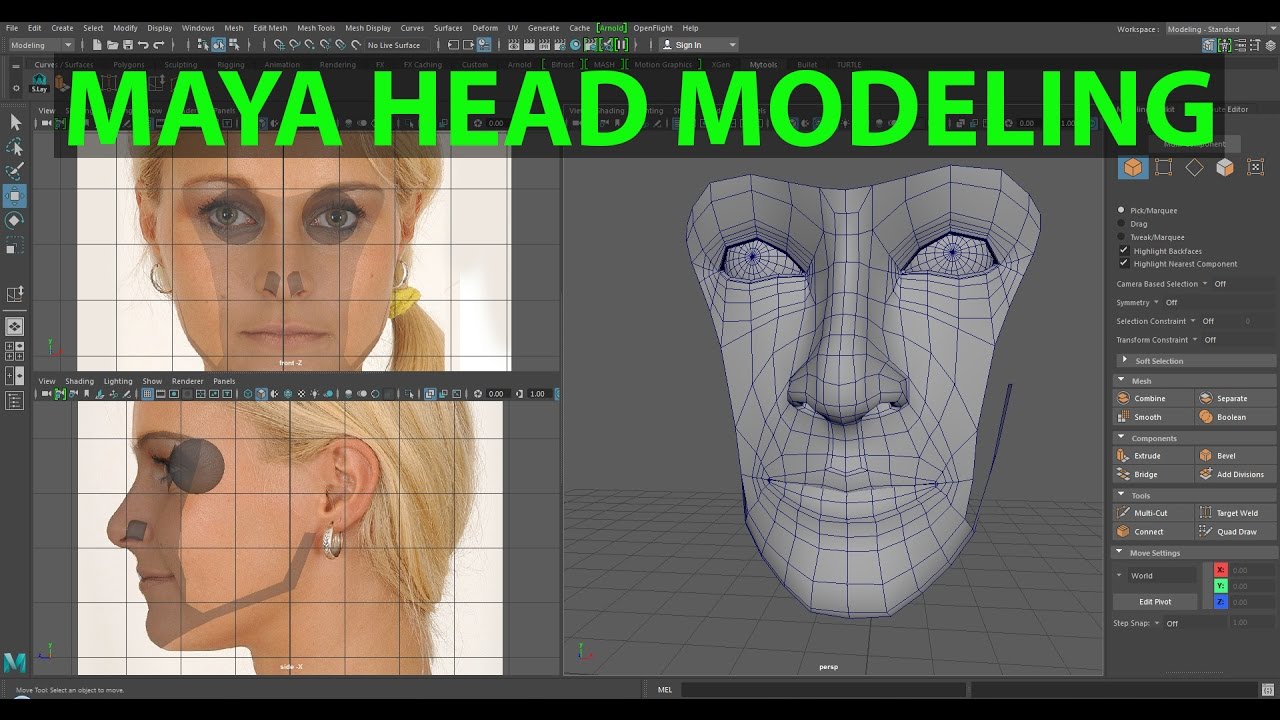The height and width of the screenshot is (720, 1280).
Task: Start the Quad Draw tool
Action: coord(1236,531)
